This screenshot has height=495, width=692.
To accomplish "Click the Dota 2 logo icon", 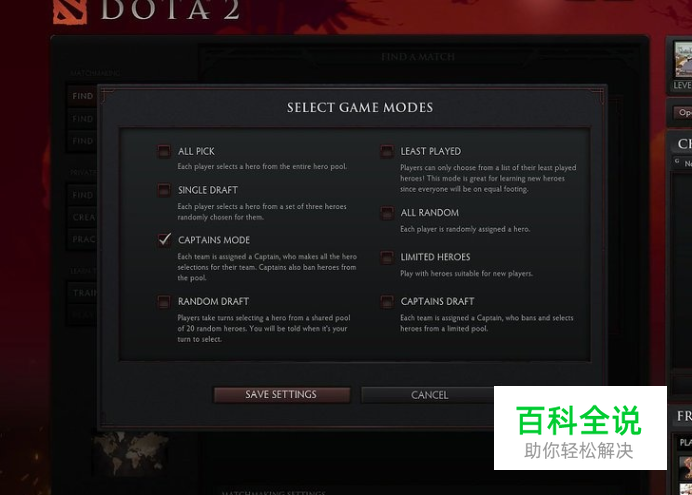I will click(70, 11).
